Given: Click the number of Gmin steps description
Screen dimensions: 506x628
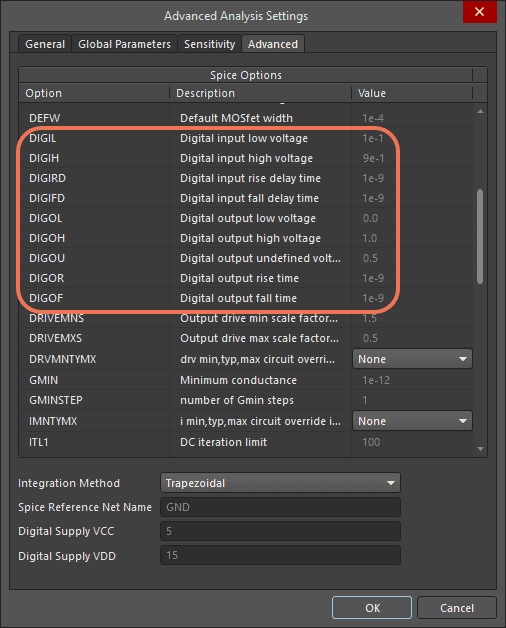Looking at the screenshot, I should (x=237, y=401).
